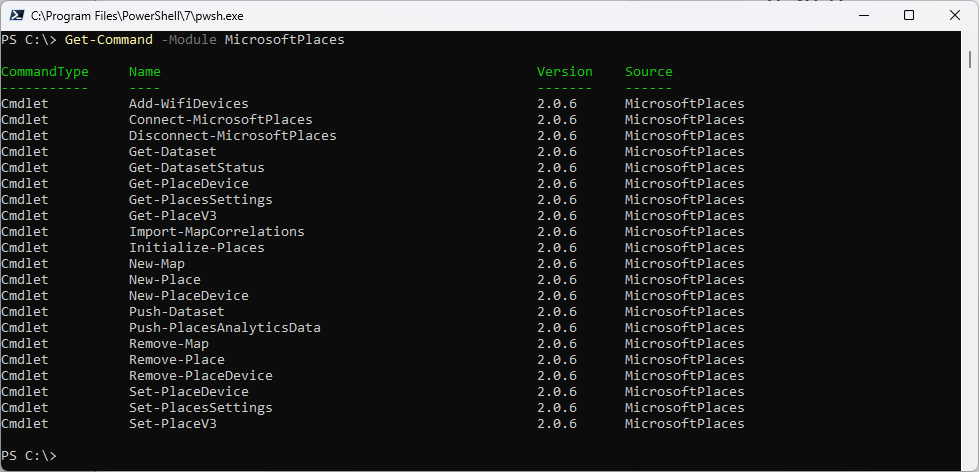Click the Set-PlacesSettings cmdlet name
Image resolution: width=979 pixels, height=472 pixels.
tap(201, 408)
